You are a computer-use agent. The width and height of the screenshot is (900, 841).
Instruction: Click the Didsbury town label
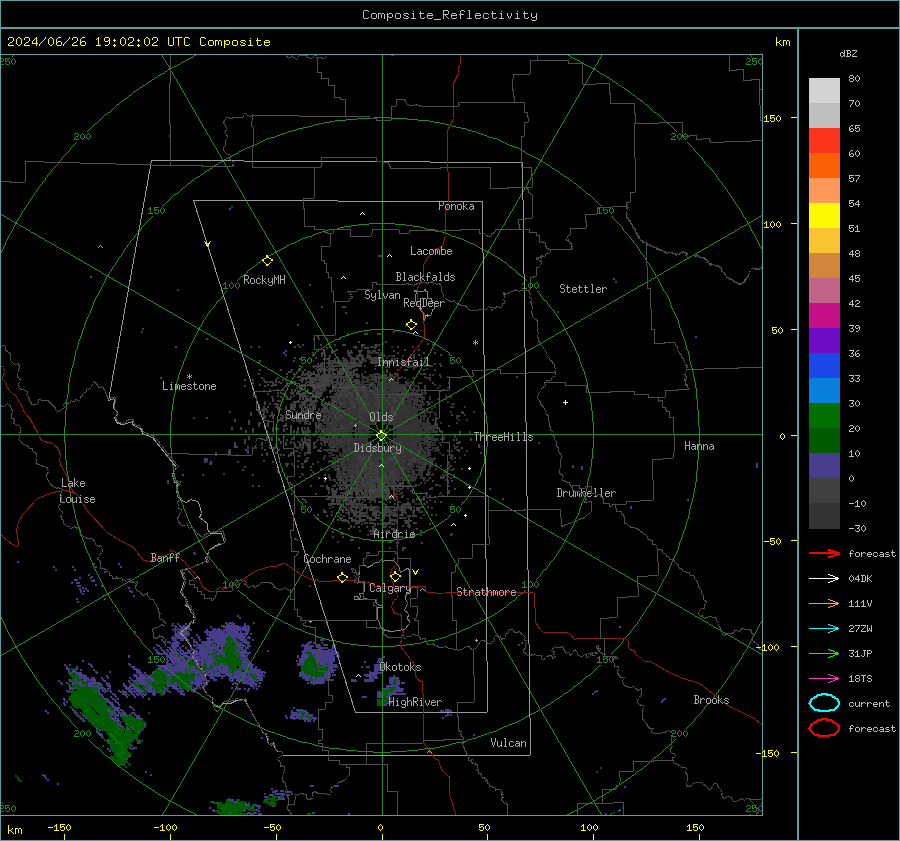(377, 448)
